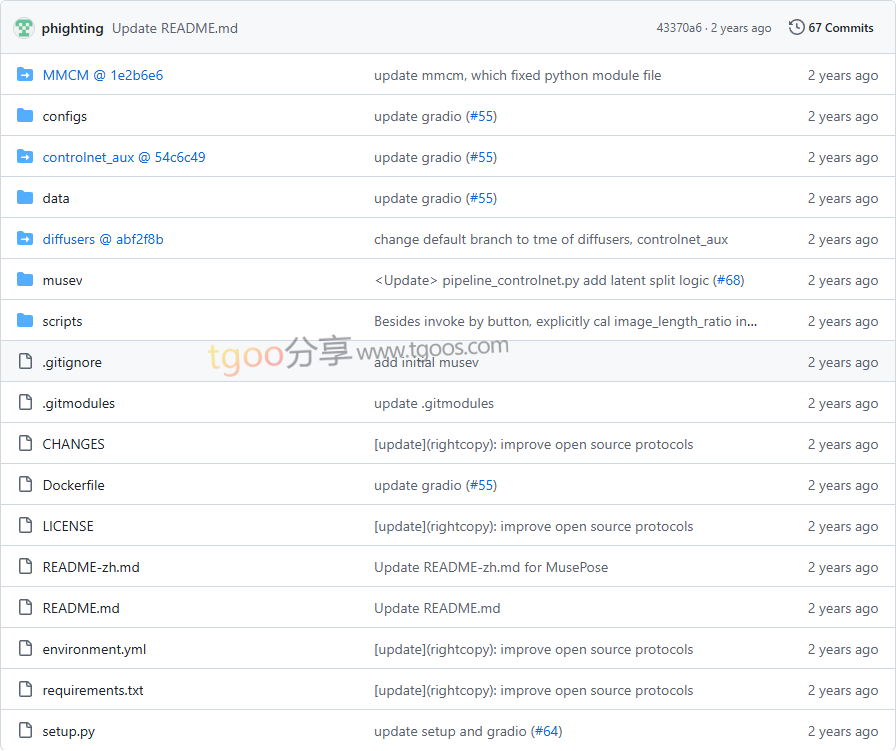Click commit hash 43370a6
Viewport: 896px width, 751px height.
pos(679,28)
